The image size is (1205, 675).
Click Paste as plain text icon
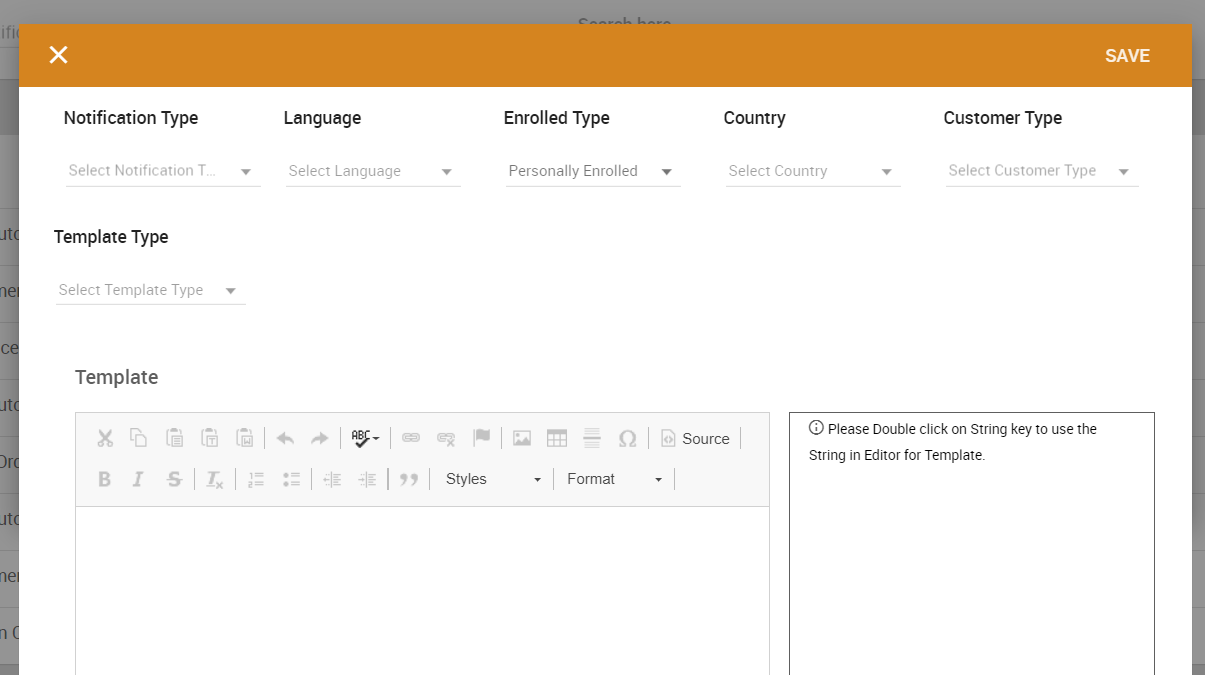click(x=210, y=438)
